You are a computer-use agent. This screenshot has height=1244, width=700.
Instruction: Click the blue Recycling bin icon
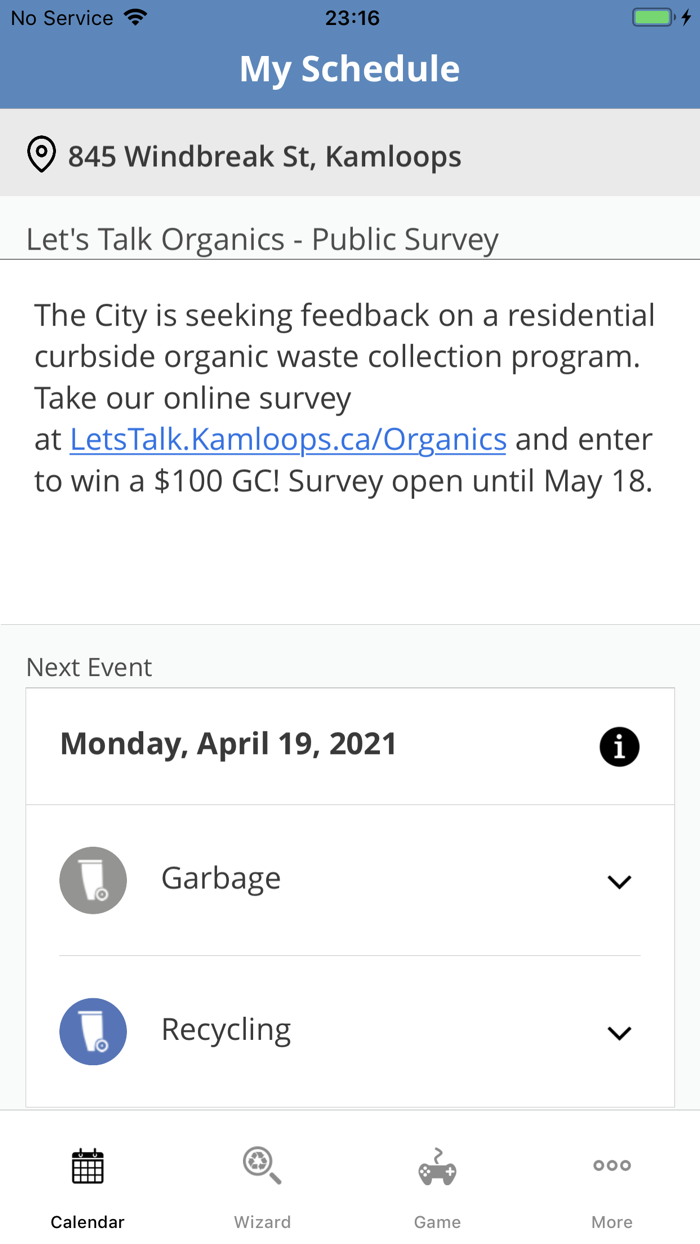click(x=93, y=1031)
